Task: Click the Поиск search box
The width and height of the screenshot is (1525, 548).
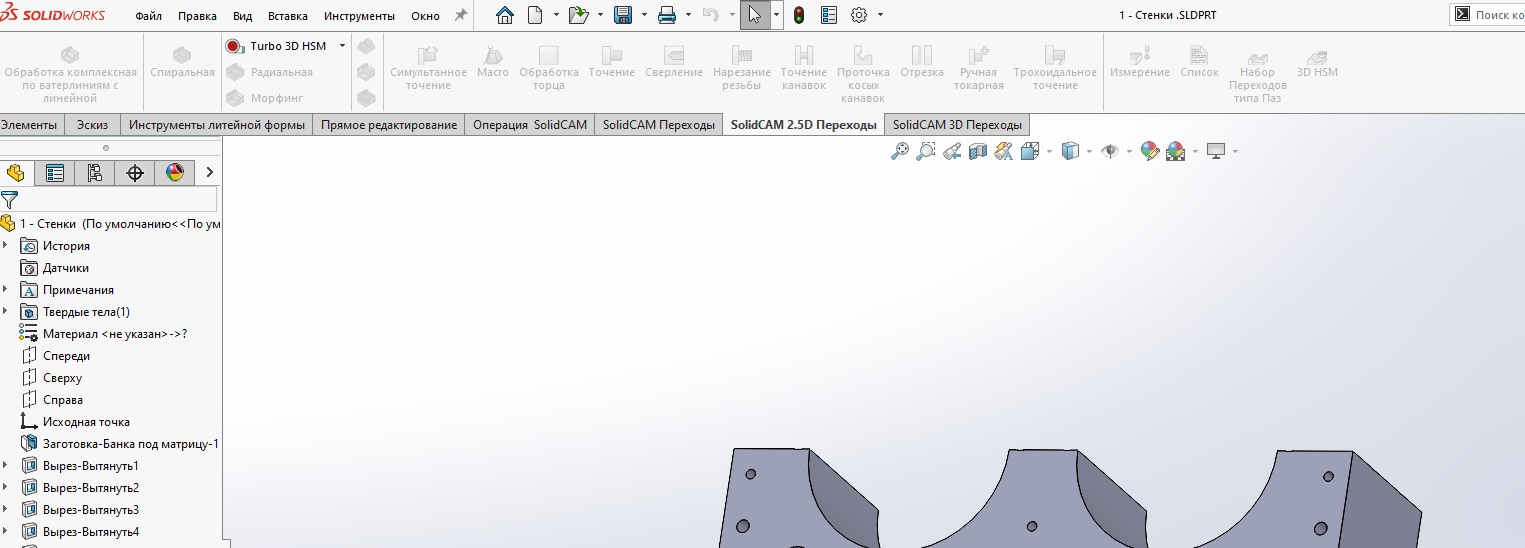Action: coord(1488,15)
